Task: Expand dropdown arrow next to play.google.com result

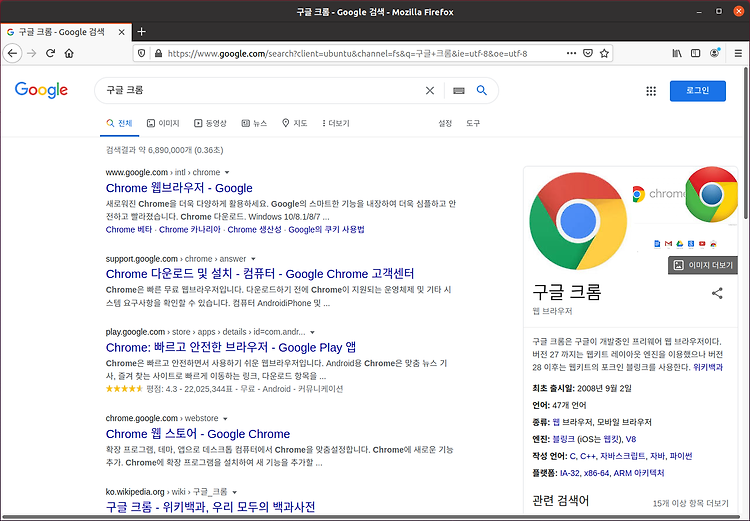Action: [312, 333]
